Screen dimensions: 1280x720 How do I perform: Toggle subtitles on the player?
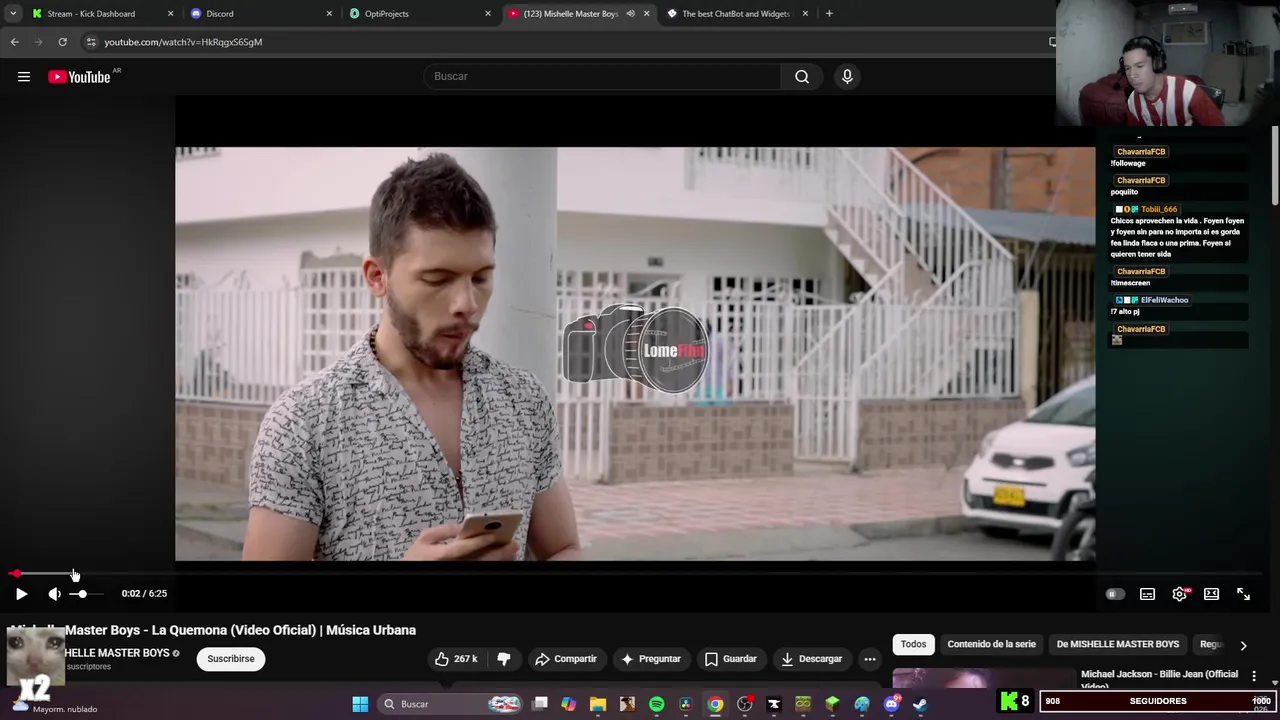tap(1147, 594)
